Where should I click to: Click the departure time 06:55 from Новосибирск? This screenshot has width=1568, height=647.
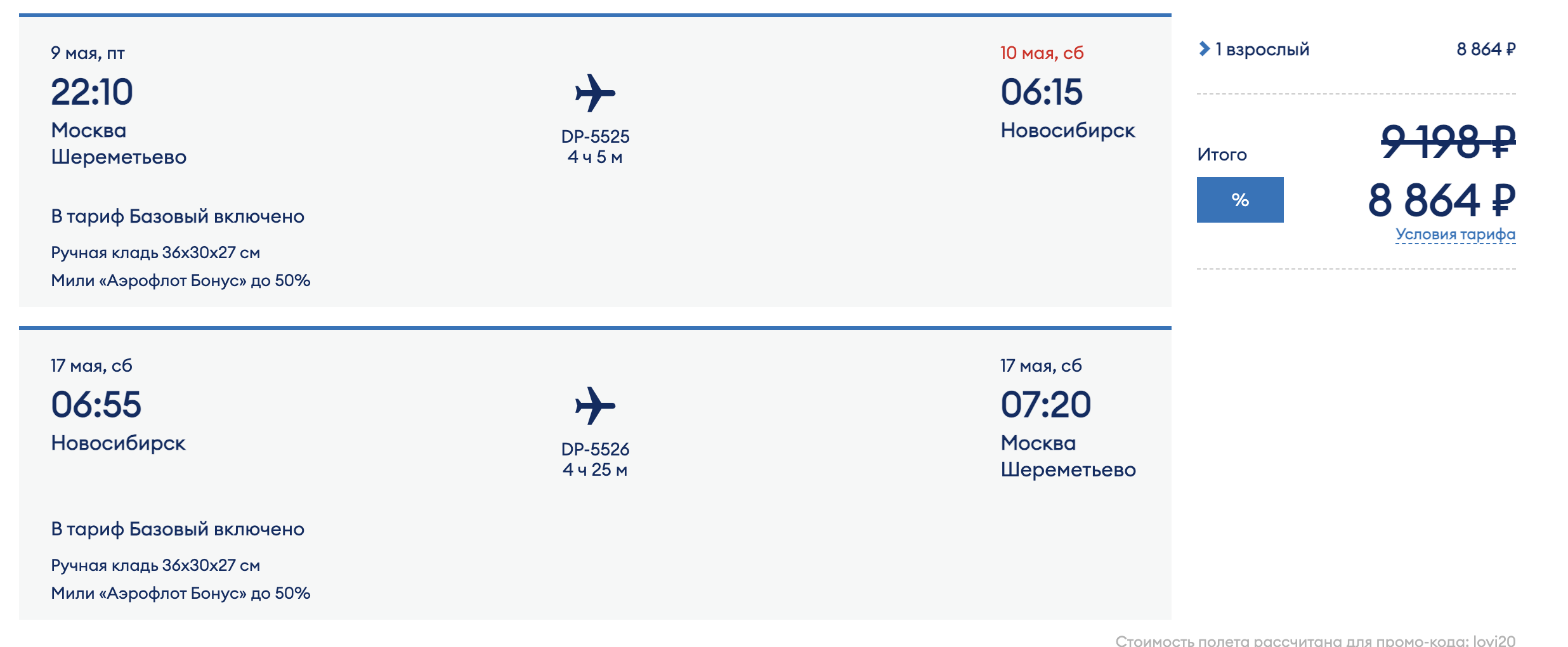[96, 405]
